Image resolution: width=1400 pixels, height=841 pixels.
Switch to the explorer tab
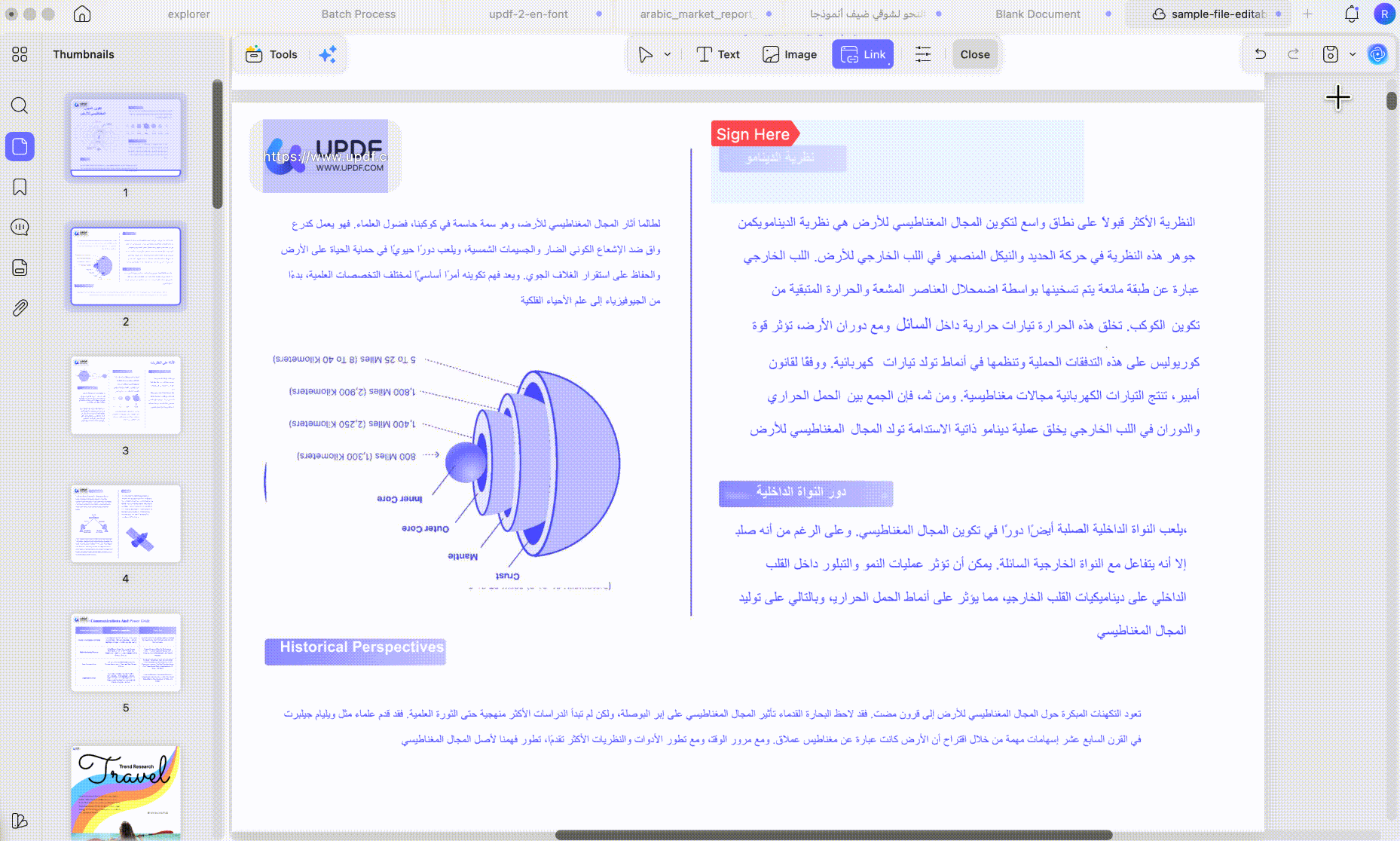(188, 14)
